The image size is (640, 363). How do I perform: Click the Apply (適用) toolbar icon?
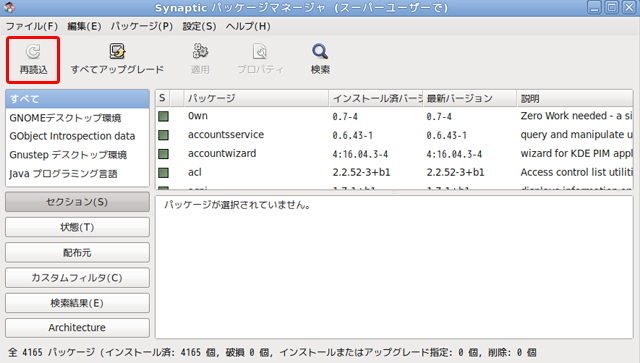click(x=200, y=51)
